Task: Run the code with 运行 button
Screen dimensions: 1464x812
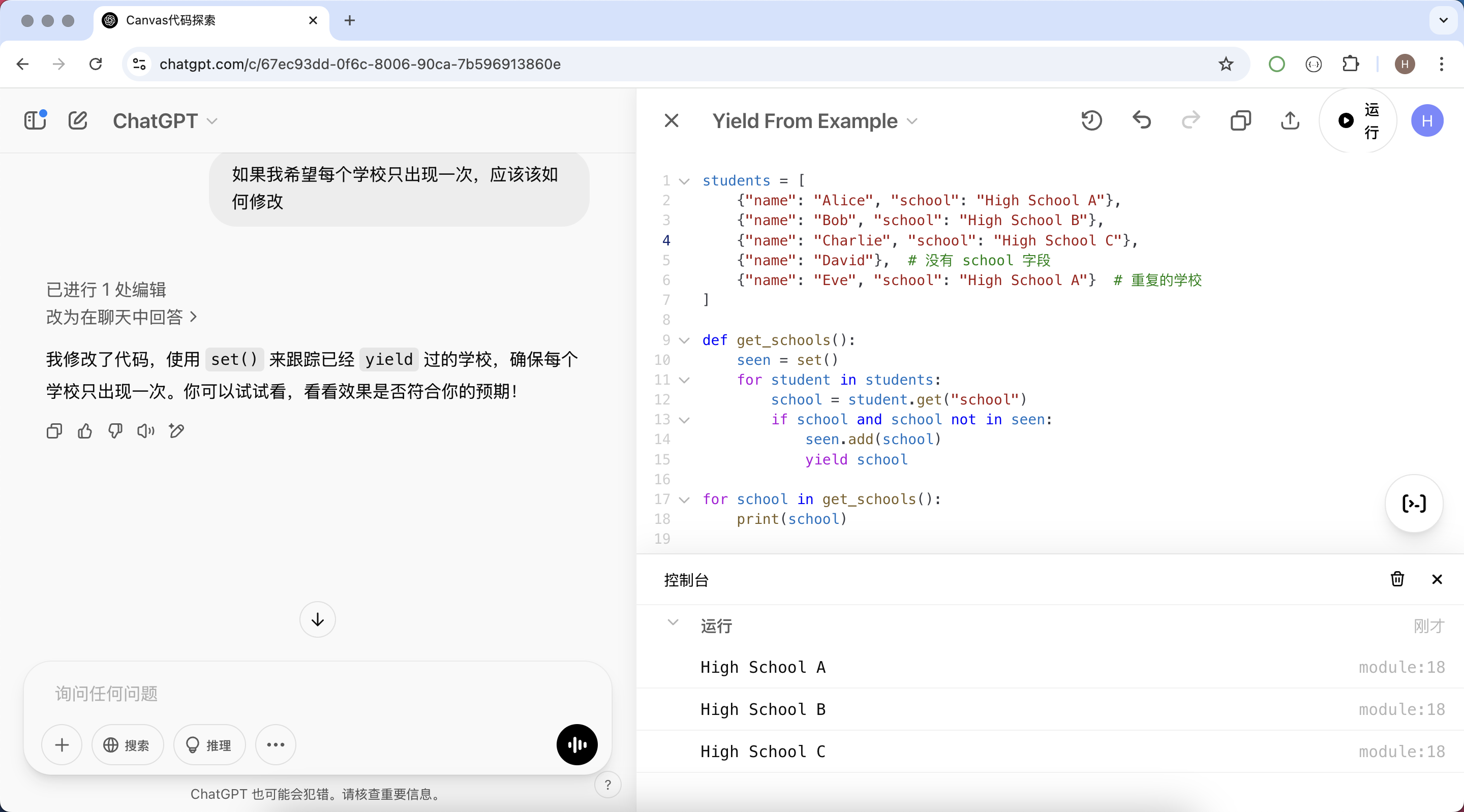Action: point(1357,120)
